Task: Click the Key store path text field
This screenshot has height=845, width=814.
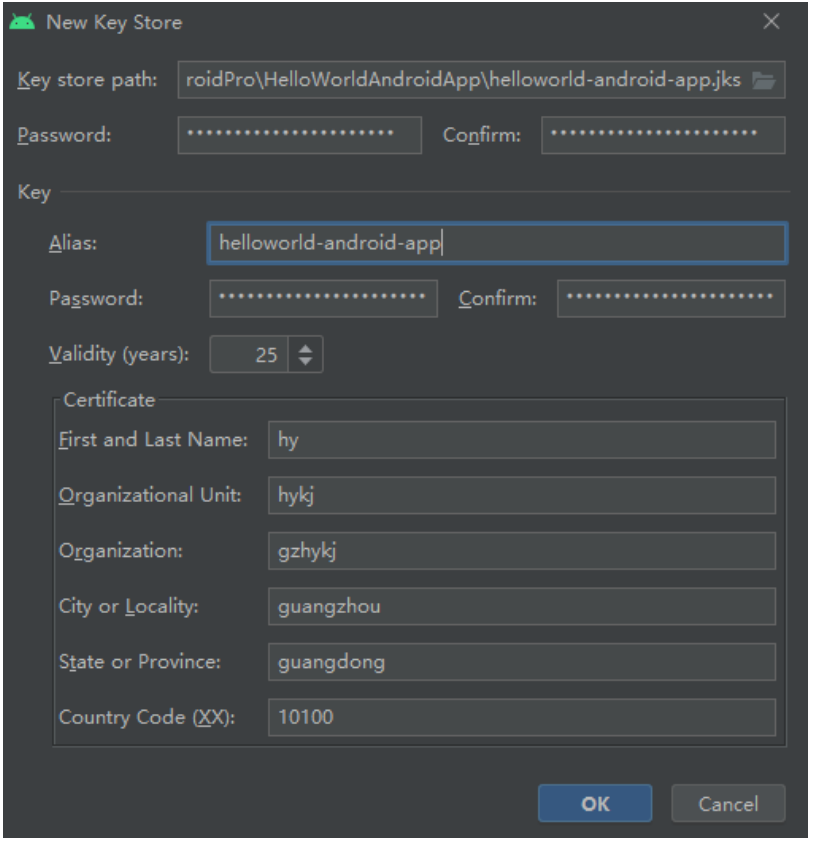Action: (x=462, y=81)
